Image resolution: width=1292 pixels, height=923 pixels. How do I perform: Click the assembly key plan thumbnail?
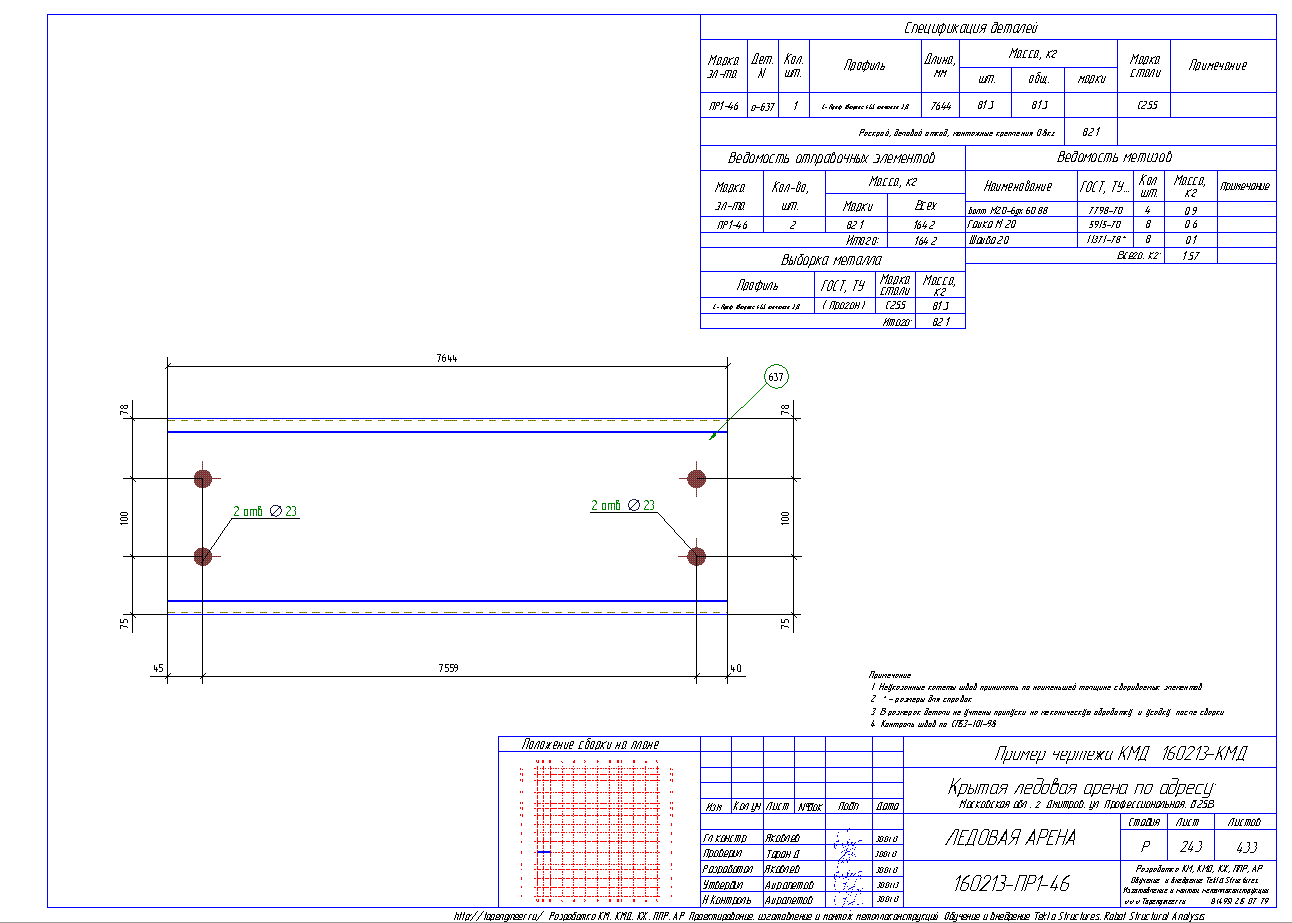(x=598, y=830)
